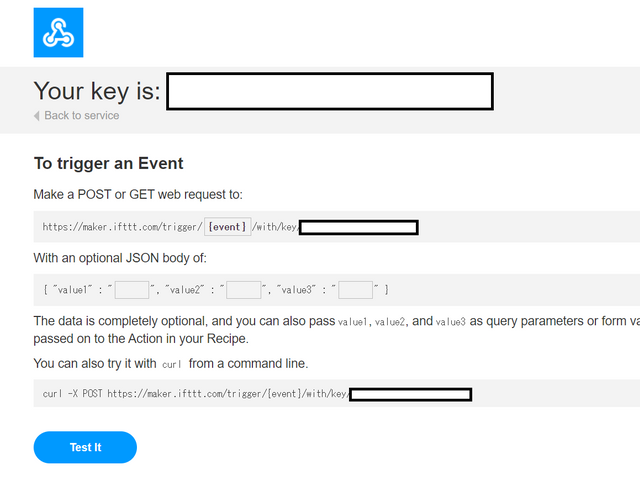Image resolution: width=640 pixels, height=480 pixels.
Task: Click the inline curl code word in the sentence
Action: coord(171,364)
